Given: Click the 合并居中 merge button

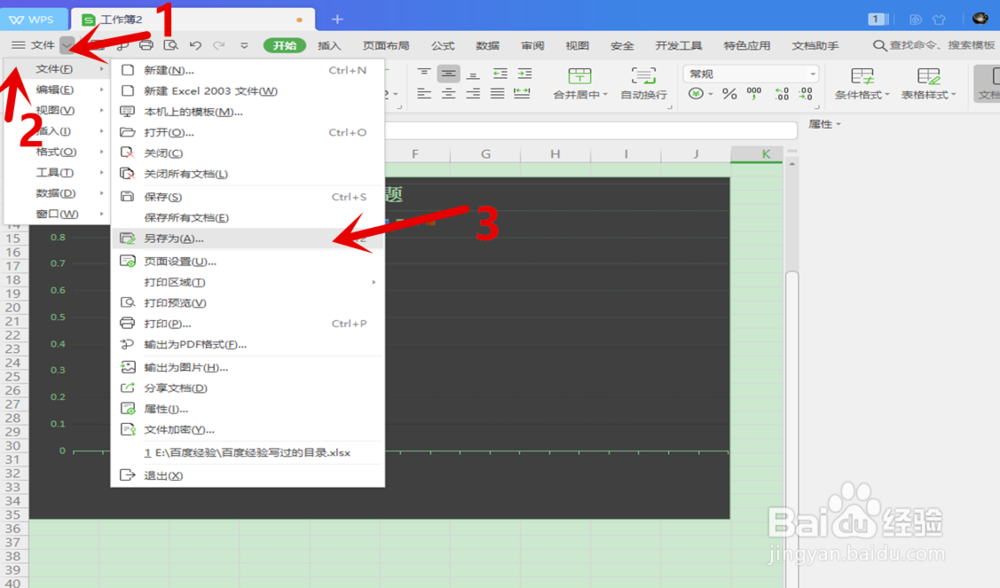Looking at the screenshot, I should coord(580,84).
